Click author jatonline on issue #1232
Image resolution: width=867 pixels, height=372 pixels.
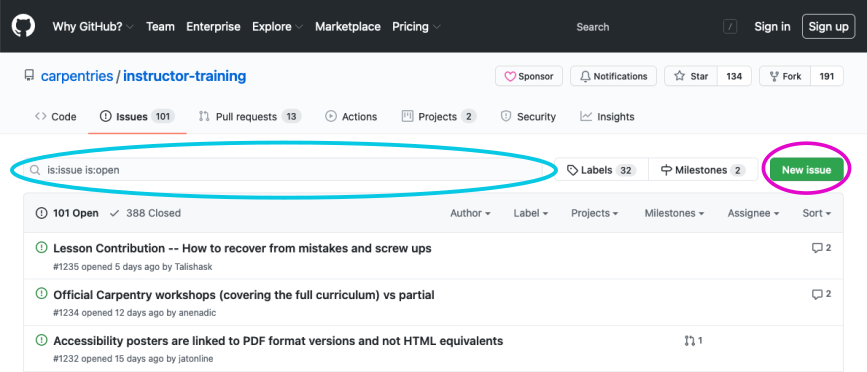(196, 359)
